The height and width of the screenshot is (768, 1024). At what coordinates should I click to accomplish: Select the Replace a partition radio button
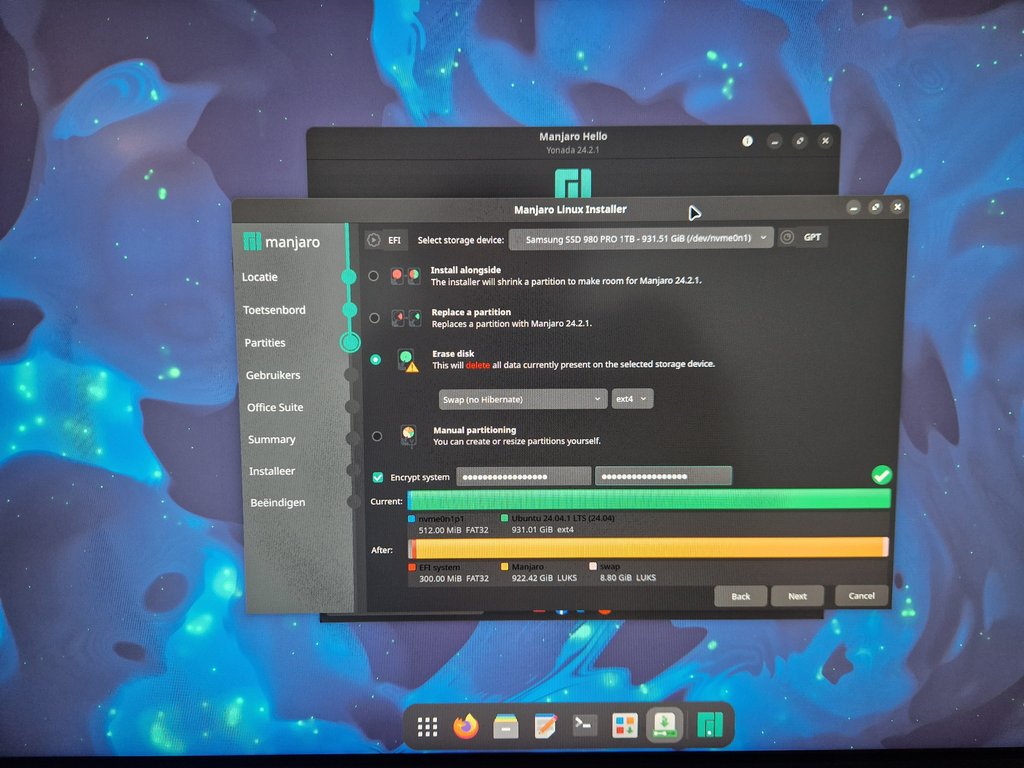click(375, 318)
